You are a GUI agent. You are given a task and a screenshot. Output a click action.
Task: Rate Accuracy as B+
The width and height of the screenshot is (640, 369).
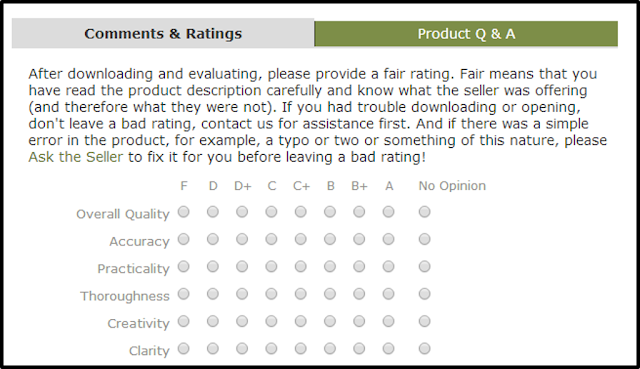pos(359,239)
